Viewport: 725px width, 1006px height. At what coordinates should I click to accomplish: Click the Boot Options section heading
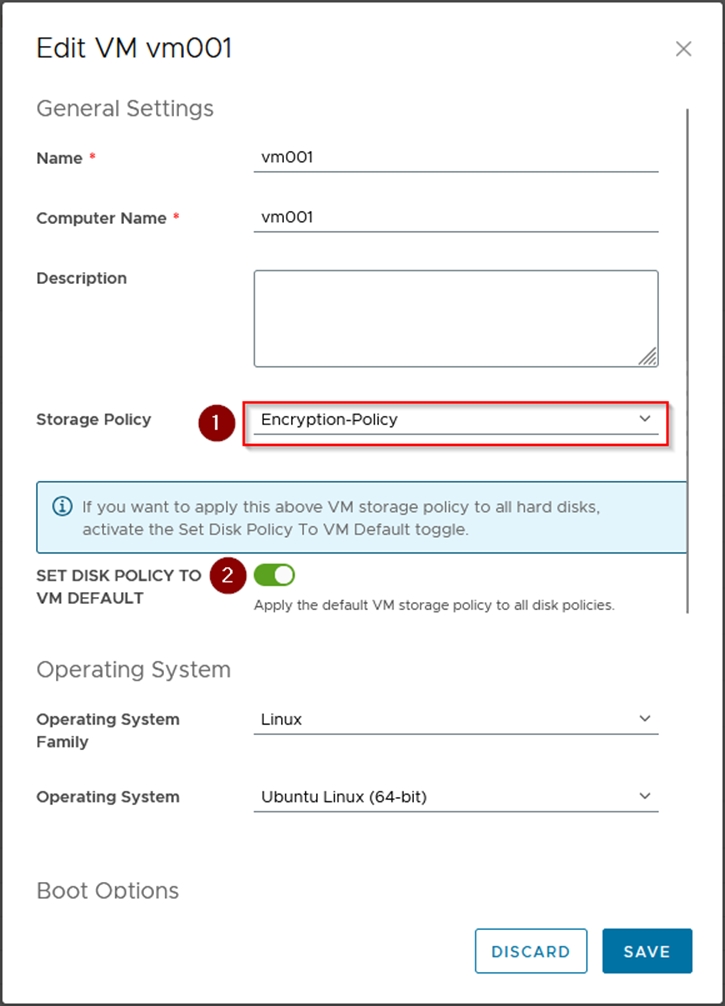pyautogui.click(x=108, y=891)
